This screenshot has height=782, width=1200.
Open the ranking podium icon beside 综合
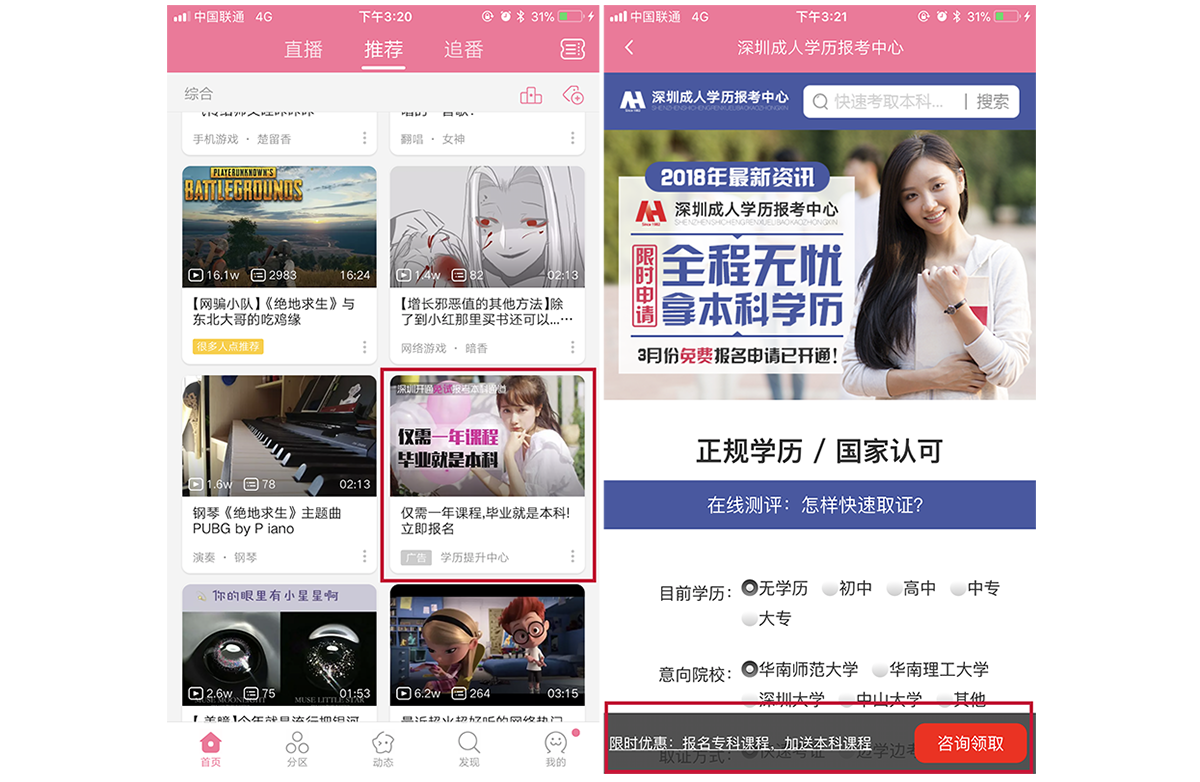tap(531, 94)
